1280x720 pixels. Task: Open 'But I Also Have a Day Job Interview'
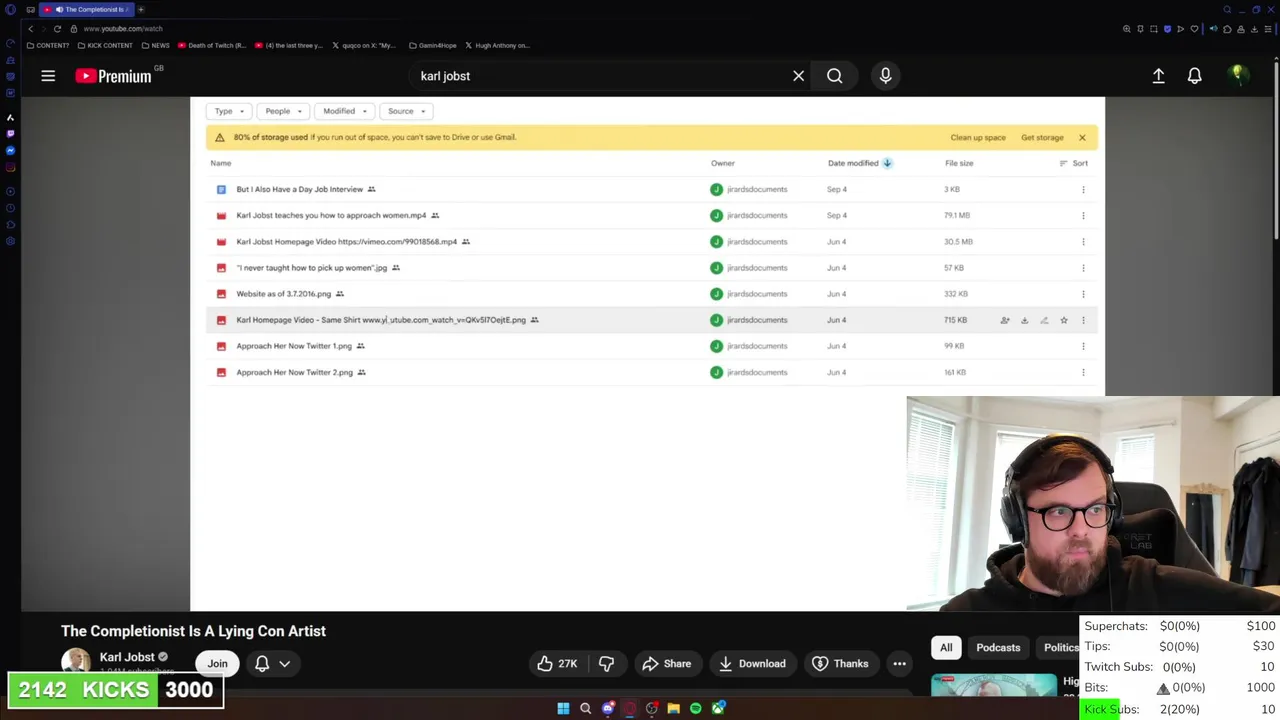pos(300,189)
